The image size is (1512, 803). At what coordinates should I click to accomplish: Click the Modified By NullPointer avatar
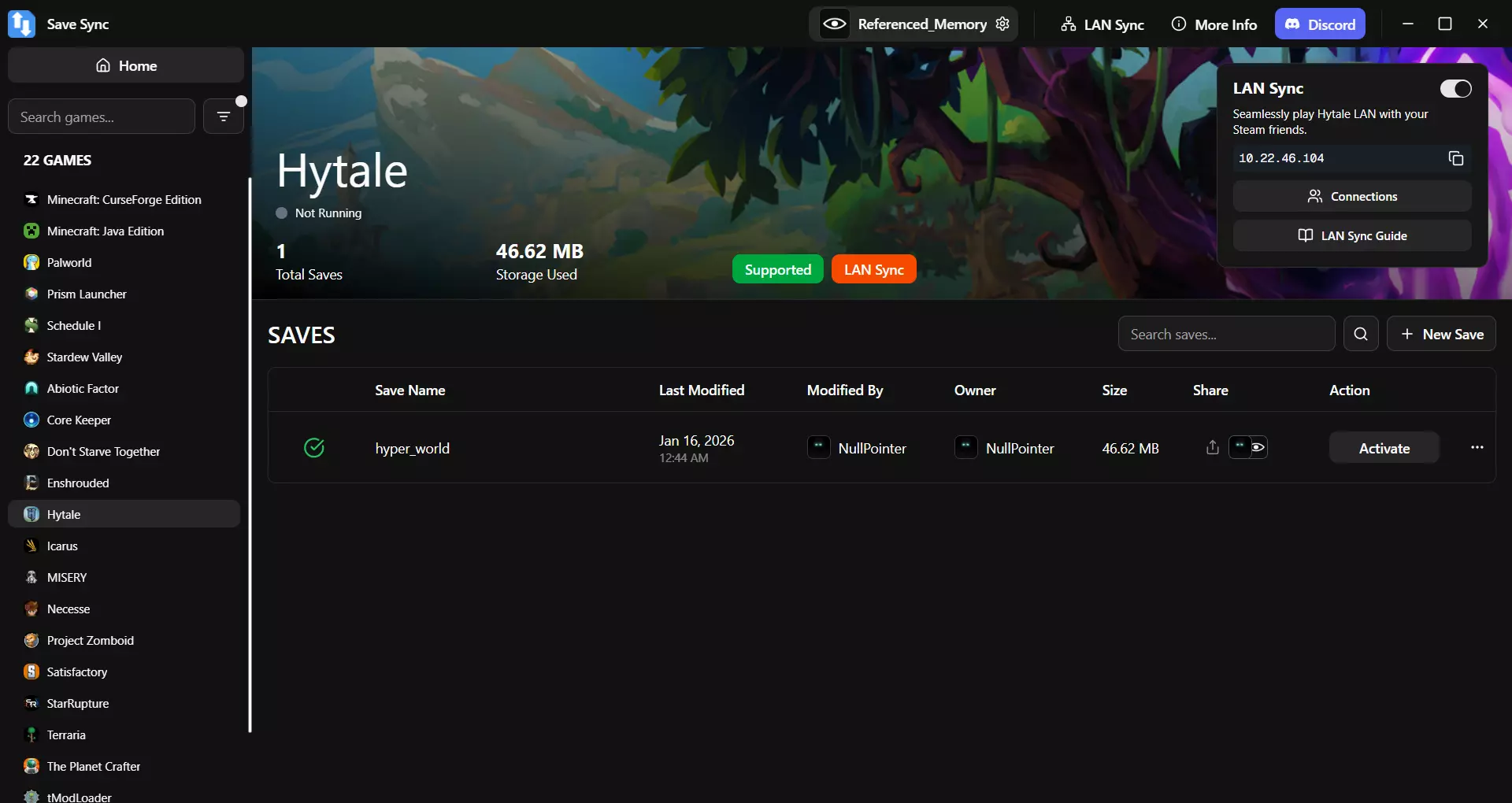[x=819, y=447]
